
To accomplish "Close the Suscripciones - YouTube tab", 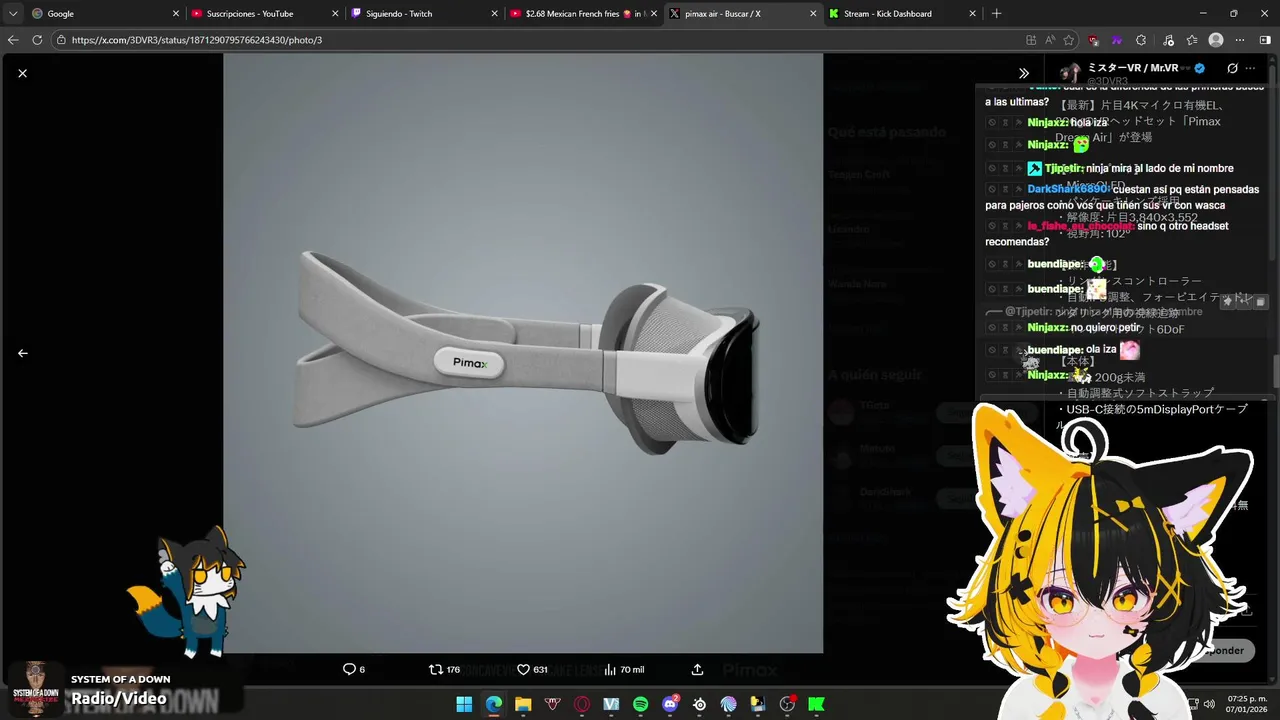I will pos(336,14).
